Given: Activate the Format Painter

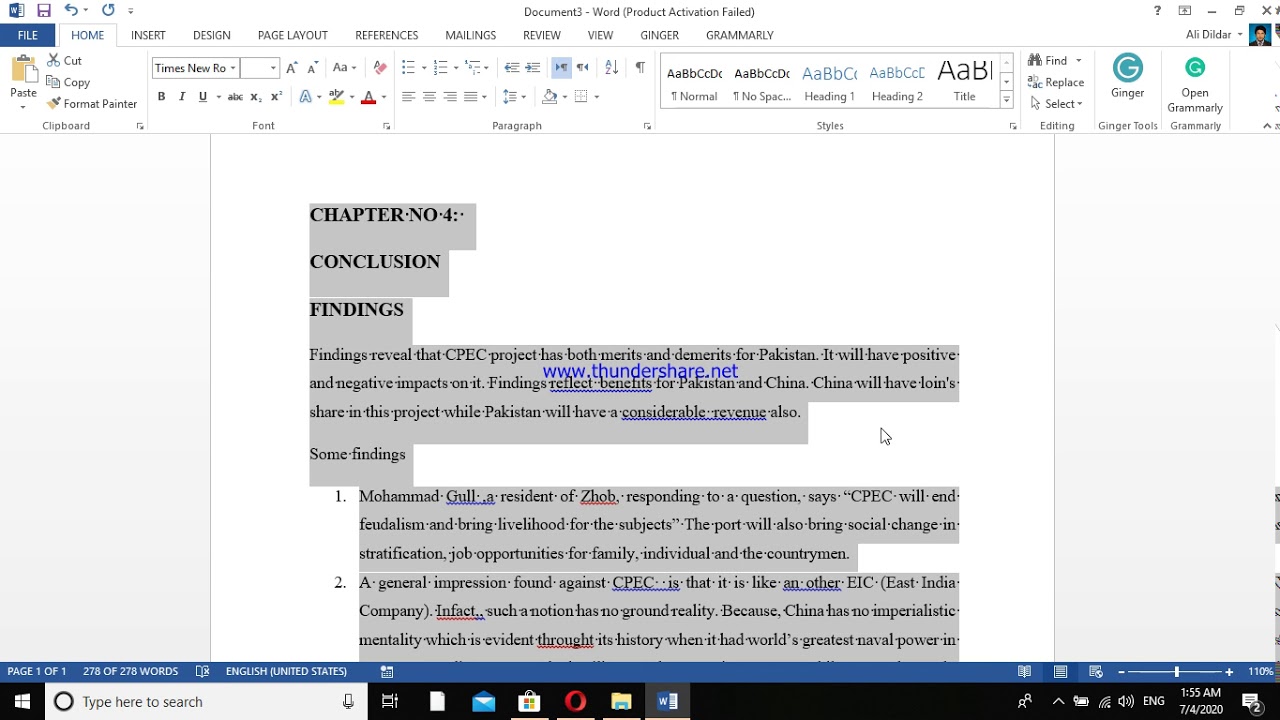Looking at the screenshot, I should 91,104.
